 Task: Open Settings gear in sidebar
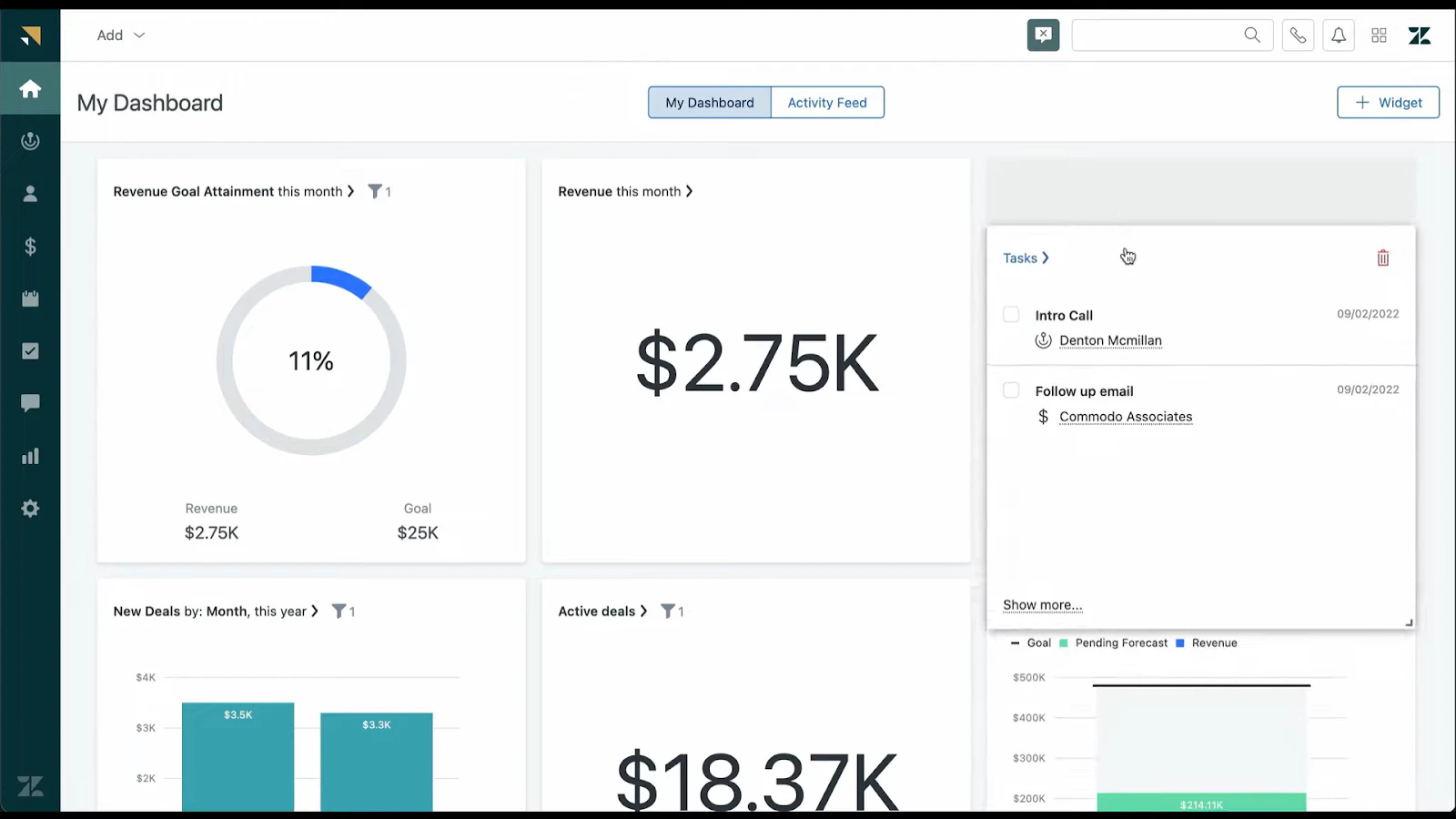click(30, 509)
